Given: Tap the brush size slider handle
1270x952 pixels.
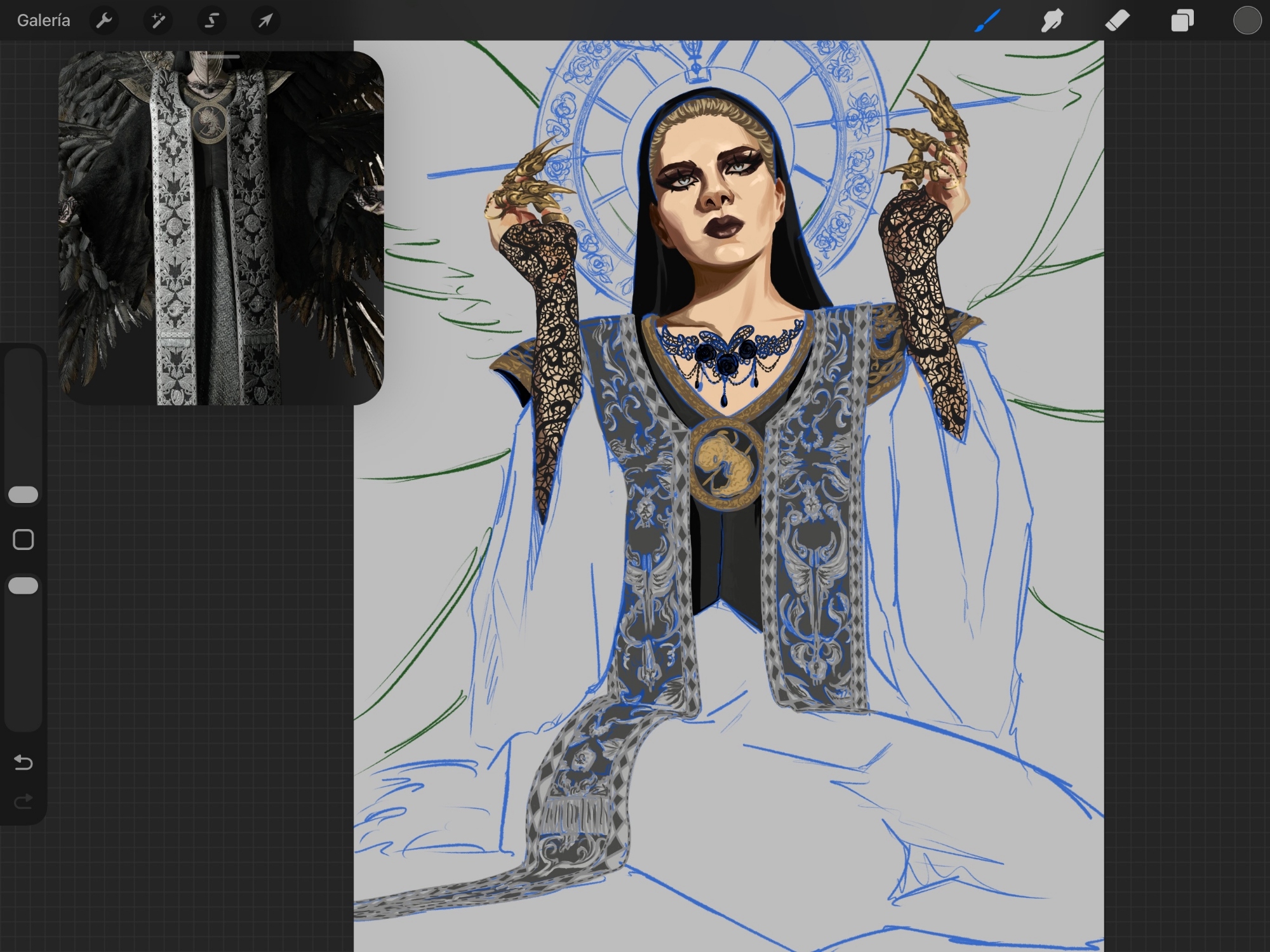Looking at the screenshot, I should [23, 495].
